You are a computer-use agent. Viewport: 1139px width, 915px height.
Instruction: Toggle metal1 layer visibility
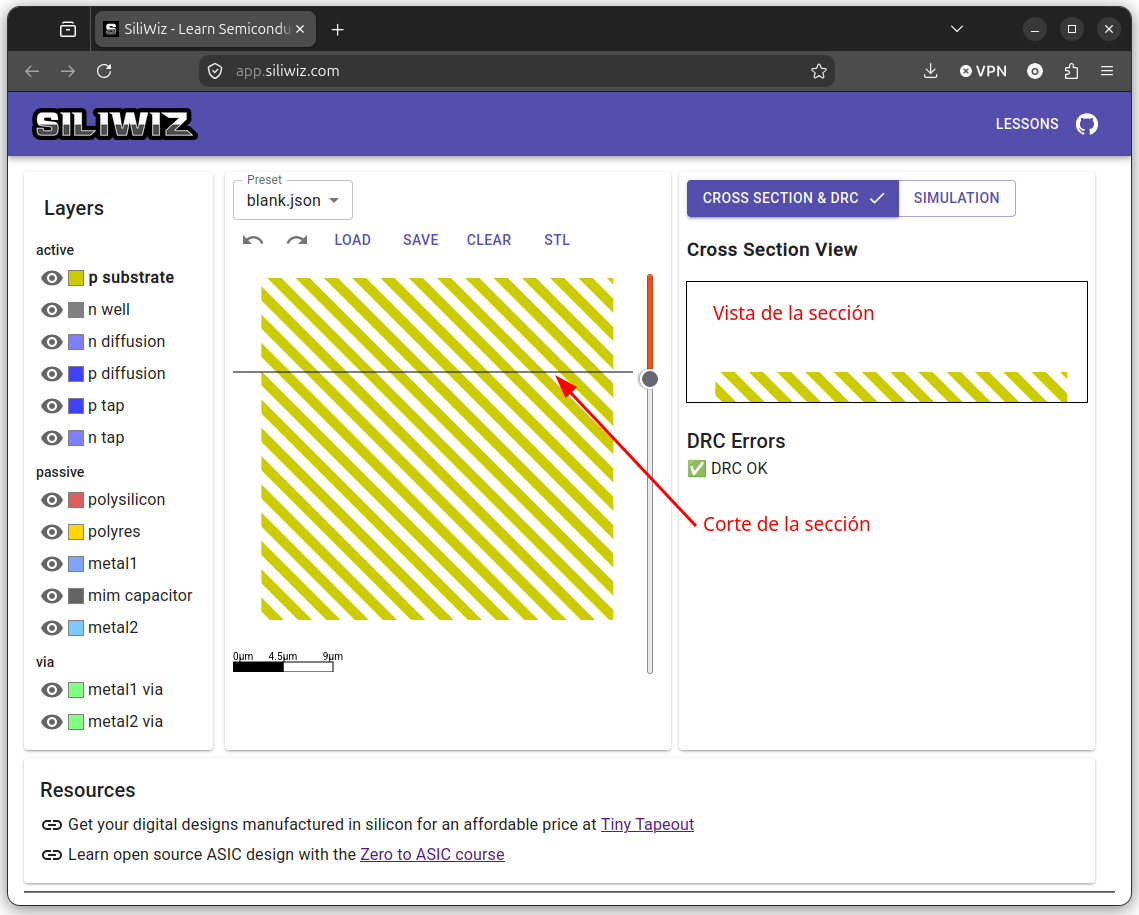(x=52, y=564)
